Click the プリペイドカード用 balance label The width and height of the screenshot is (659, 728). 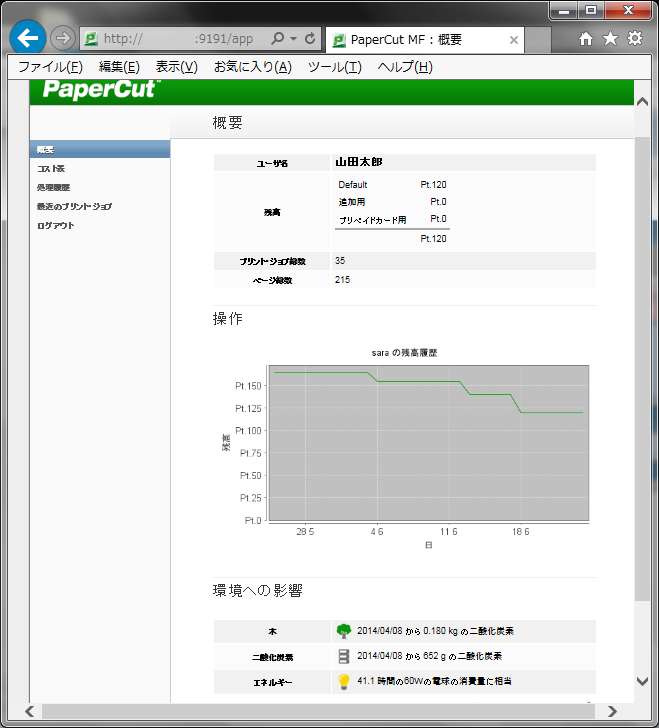372,220
